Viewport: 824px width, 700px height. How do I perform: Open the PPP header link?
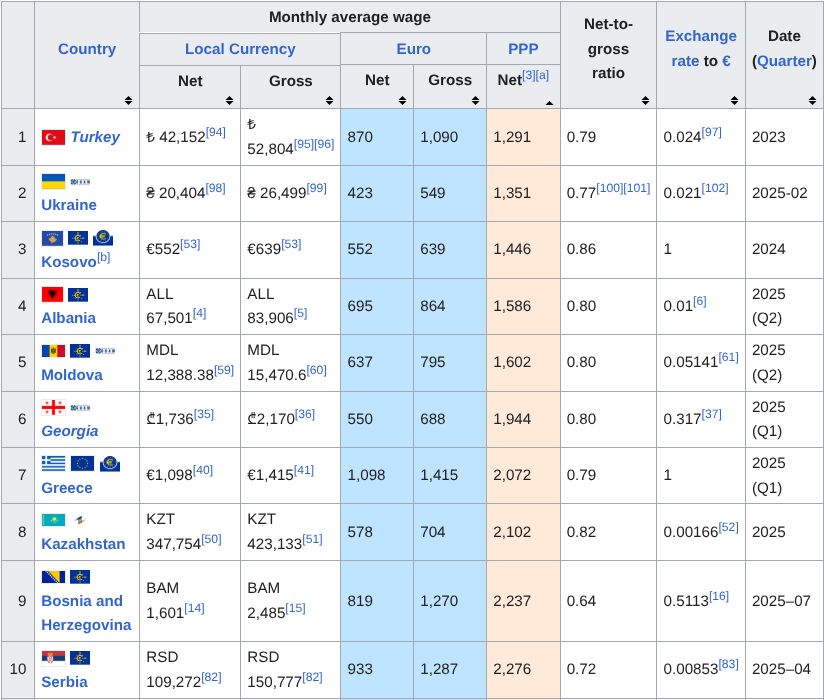tap(523, 49)
